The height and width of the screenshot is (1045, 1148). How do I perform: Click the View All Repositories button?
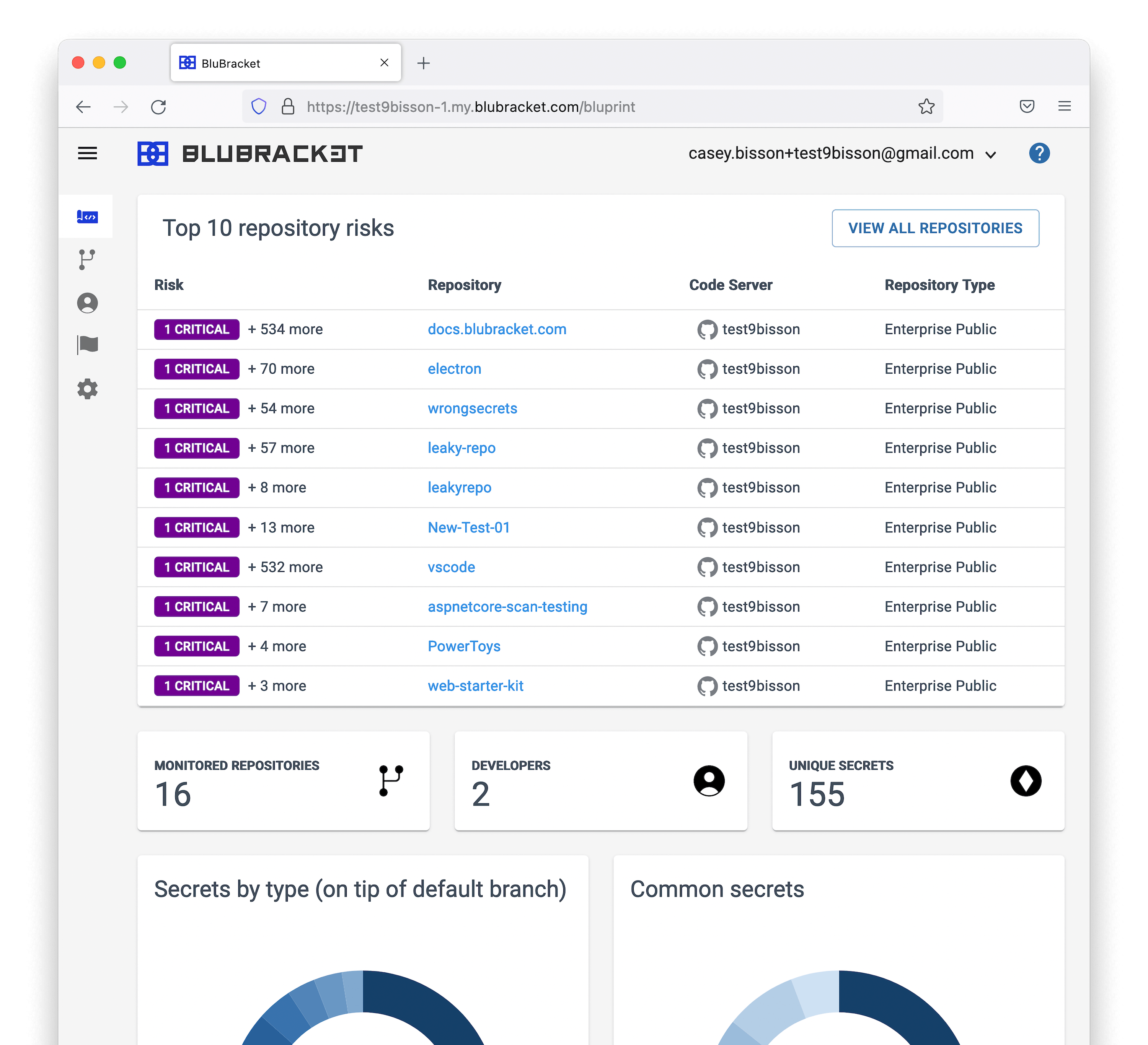pos(935,228)
